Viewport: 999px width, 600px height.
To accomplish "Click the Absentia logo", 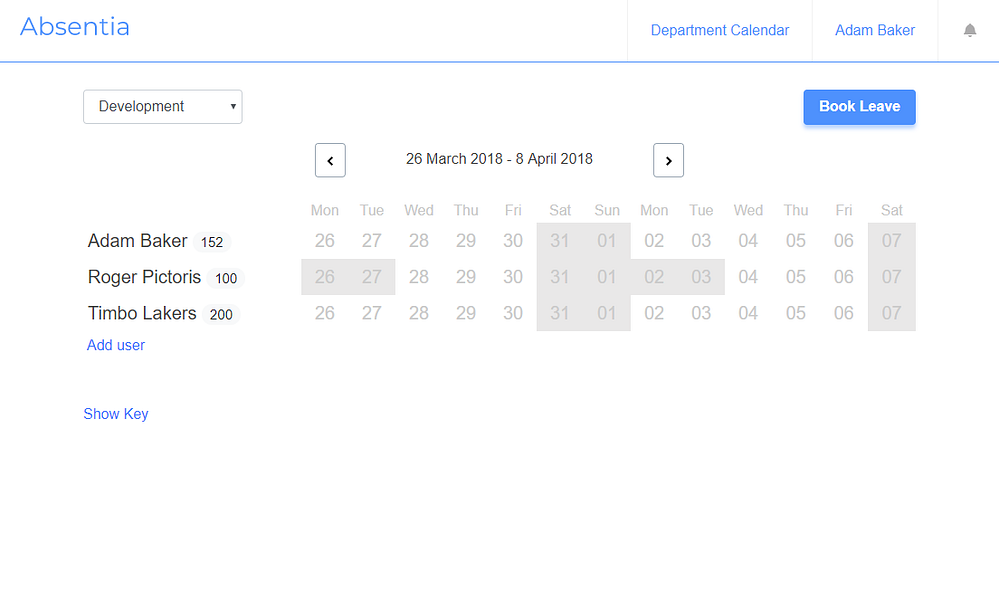I will [x=75, y=27].
